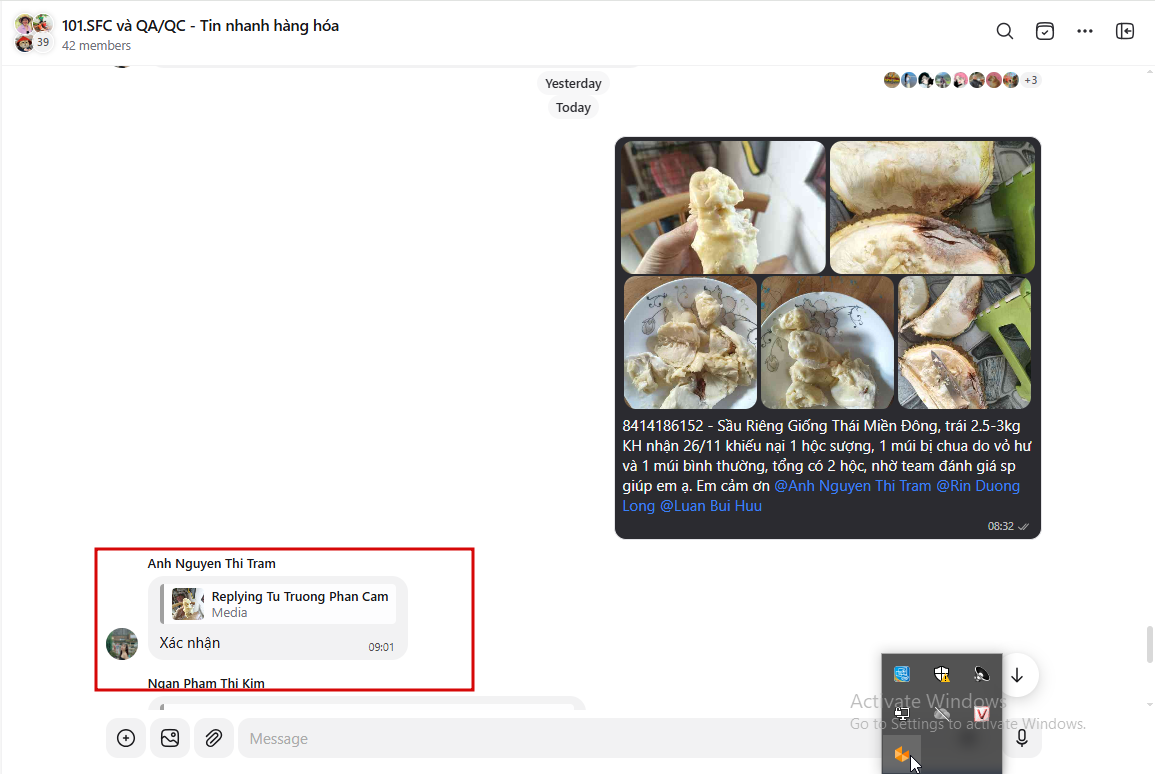Click the small thumbnail in reply quote
Screen dimensions: 1155x774
[187, 604]
